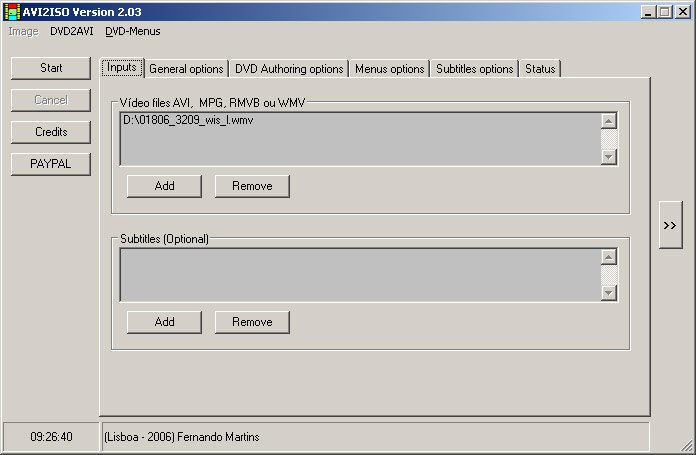This screenshot has height=455, width=696.
Task: Open the DVD2AVI menu
Action: tap(71, 31)
